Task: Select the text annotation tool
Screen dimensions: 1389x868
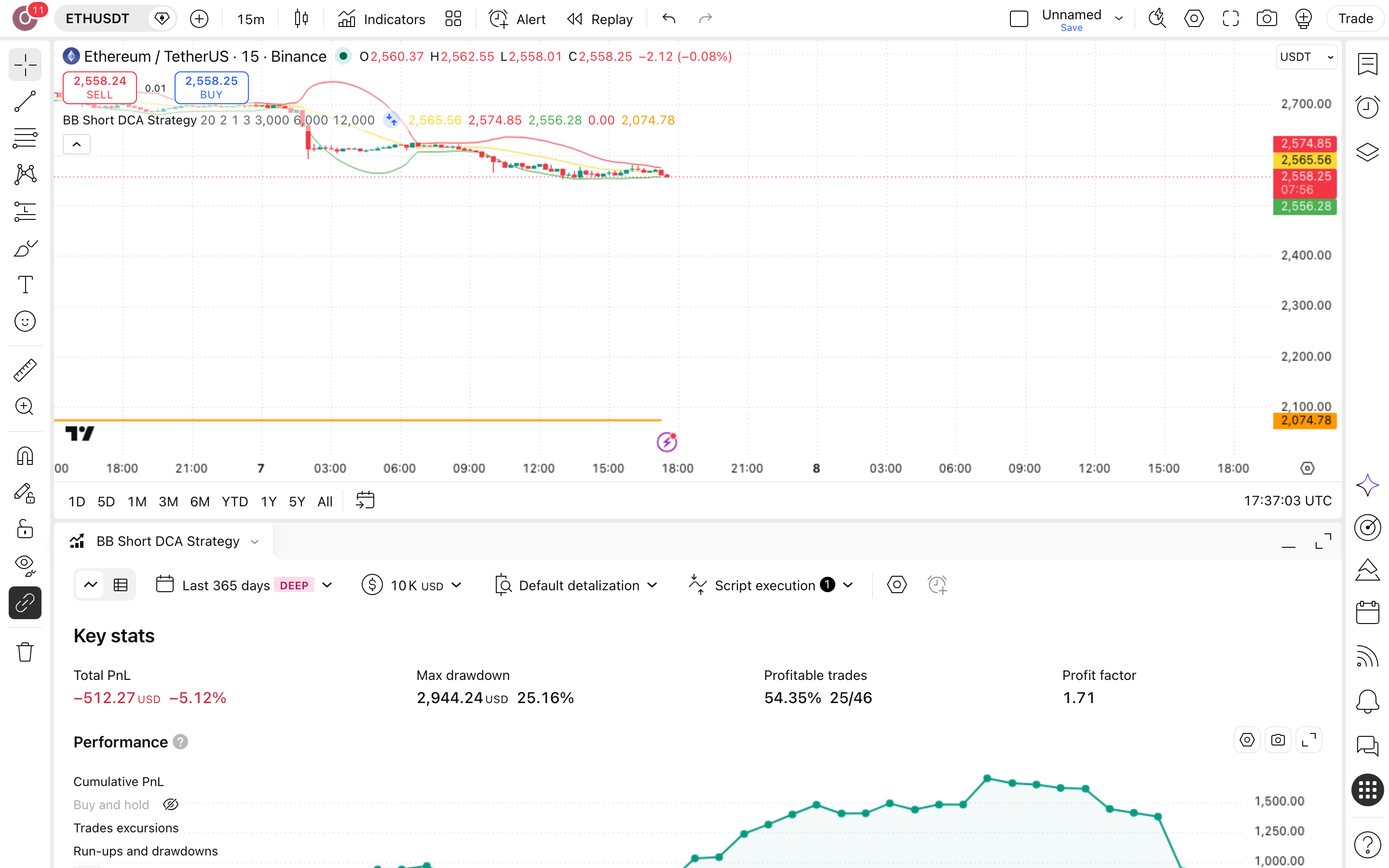Action: pos(25,285)
